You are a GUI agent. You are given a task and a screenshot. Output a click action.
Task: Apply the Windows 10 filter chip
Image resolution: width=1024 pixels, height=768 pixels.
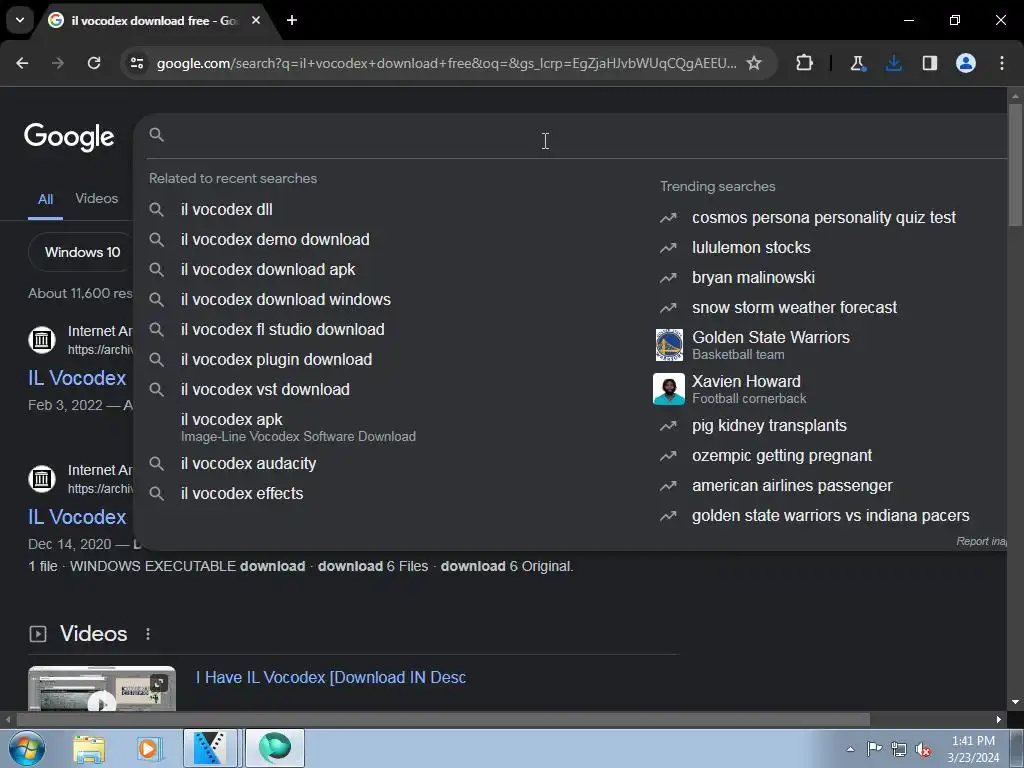82,252
